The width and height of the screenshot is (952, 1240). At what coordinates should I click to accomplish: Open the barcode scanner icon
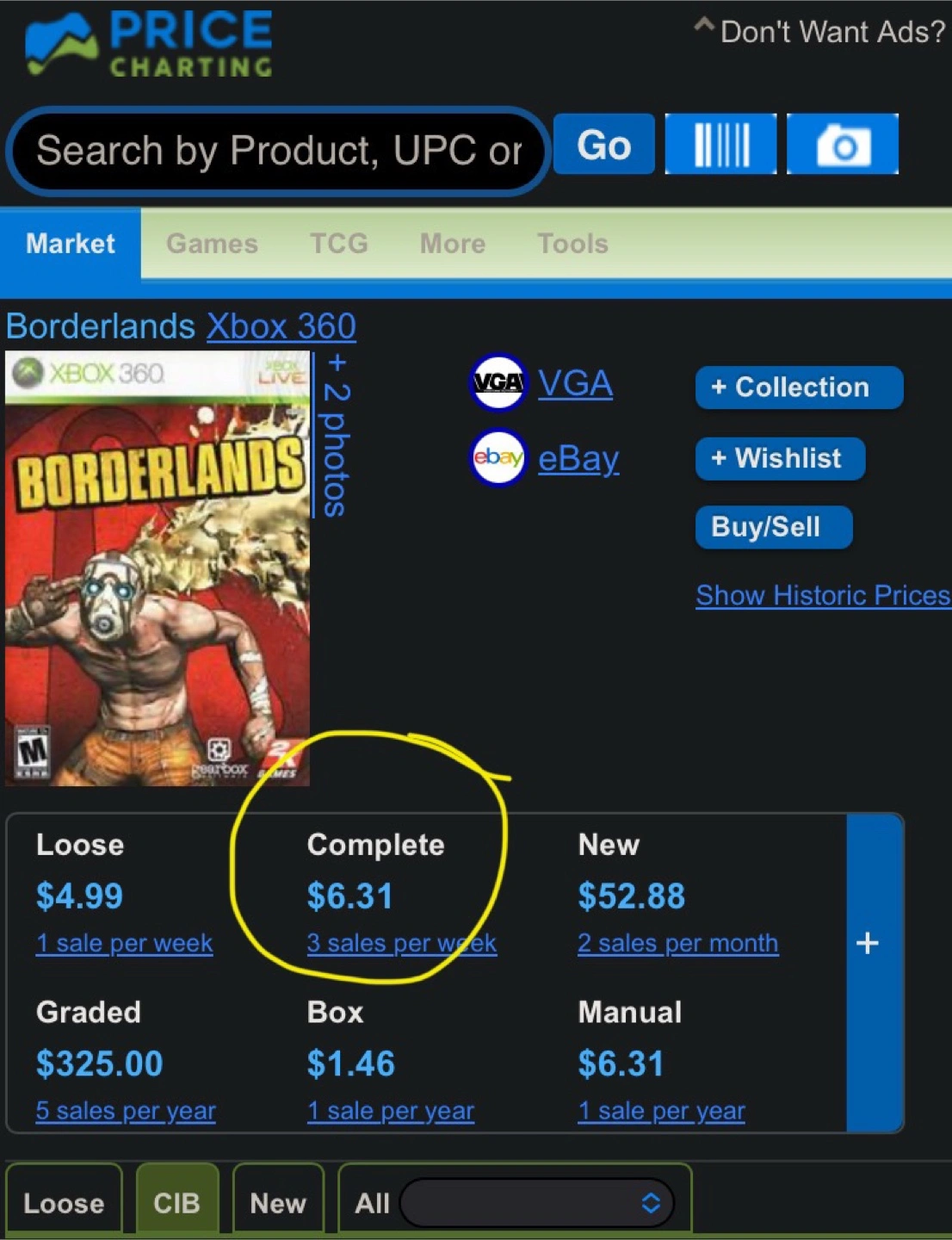(x=720, y=144)
